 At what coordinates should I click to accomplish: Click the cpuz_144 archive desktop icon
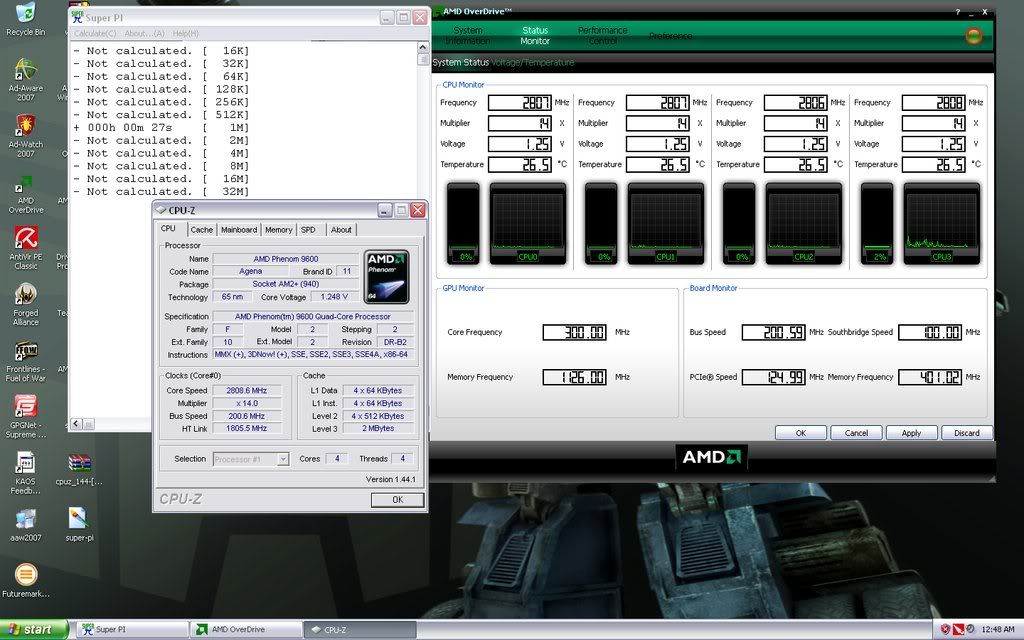click(x=79, y=470)
